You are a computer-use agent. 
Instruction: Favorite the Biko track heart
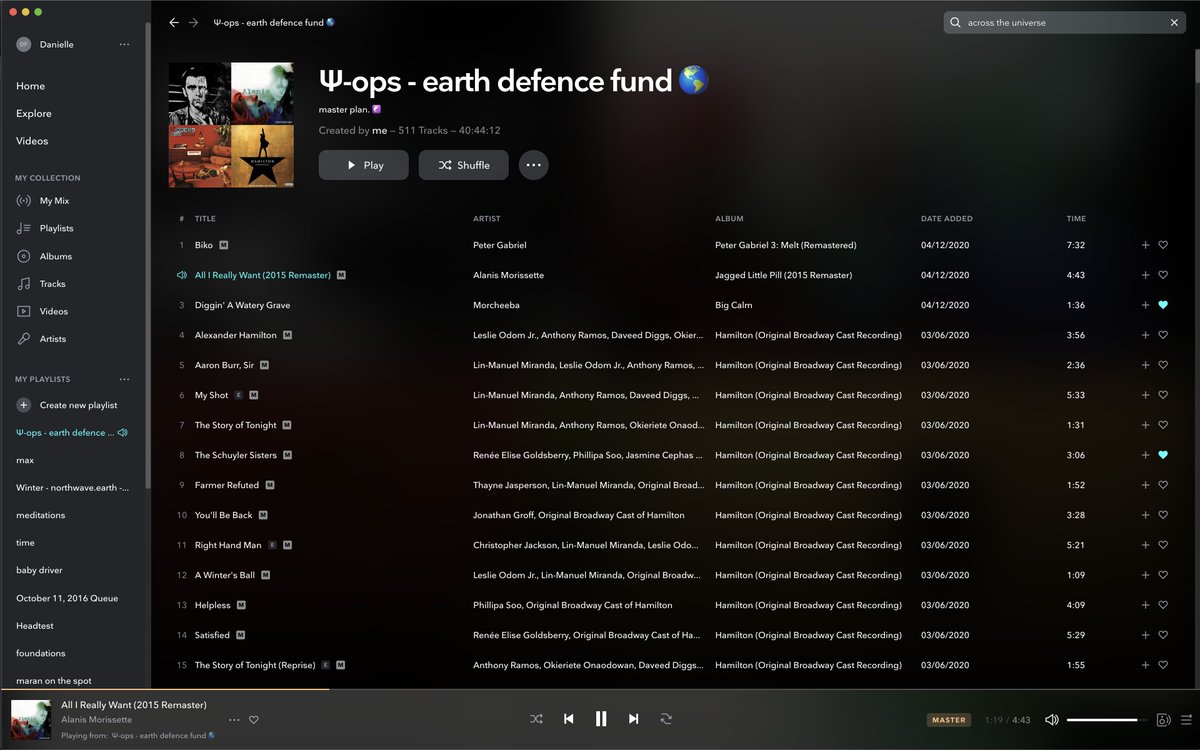pyautogui.click(x=1163, y=245)
